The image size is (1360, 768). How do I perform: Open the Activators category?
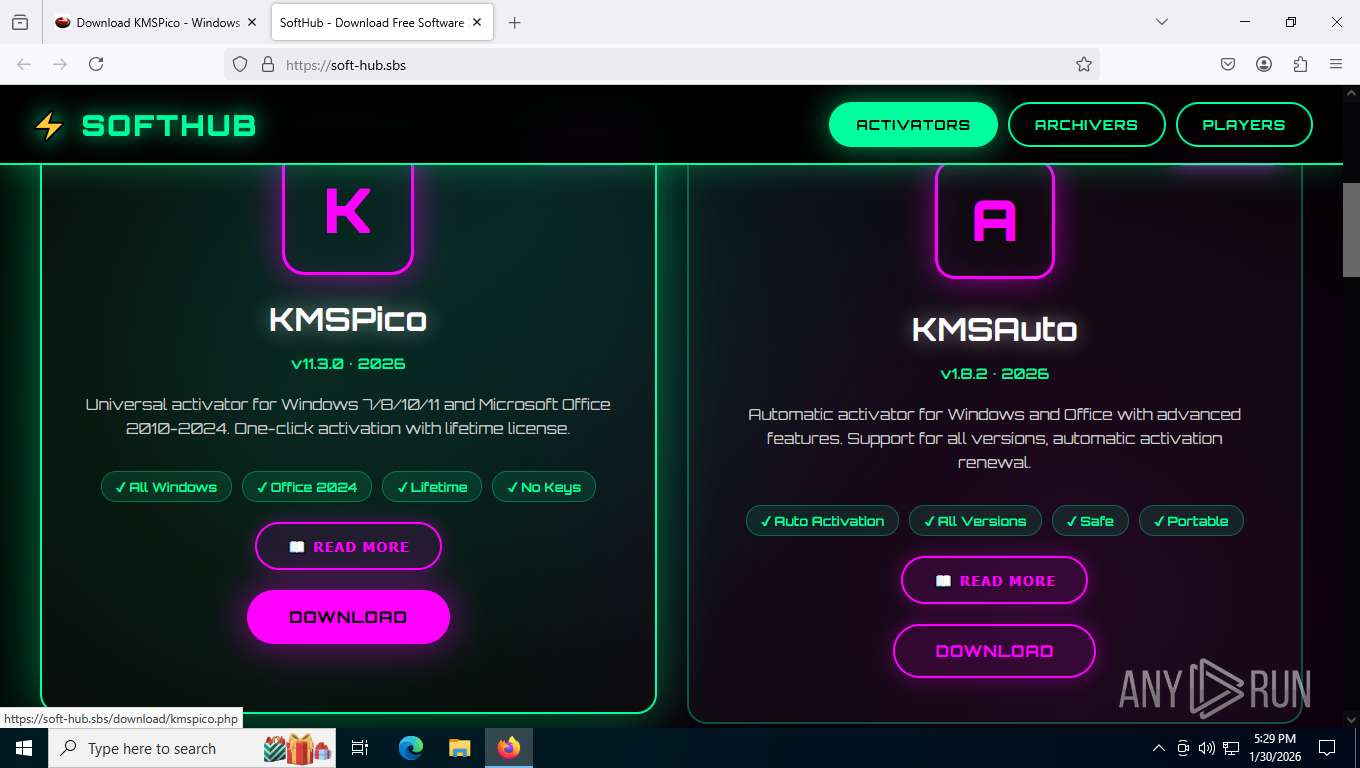913,125
